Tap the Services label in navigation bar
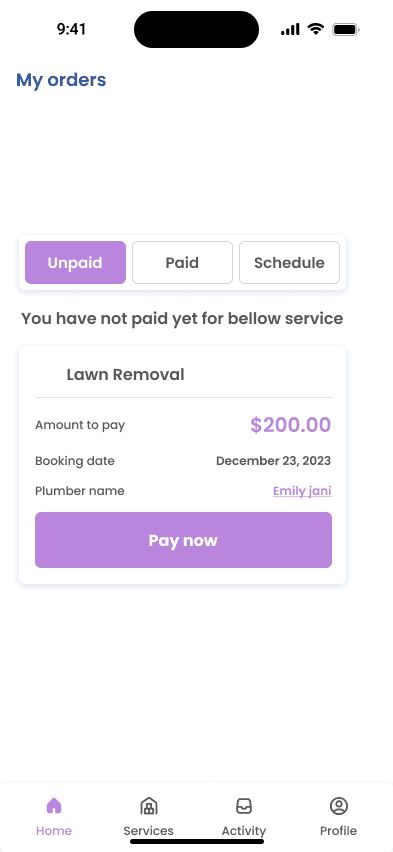Screen dimensions: 393x852 click(x=148, y=831)
